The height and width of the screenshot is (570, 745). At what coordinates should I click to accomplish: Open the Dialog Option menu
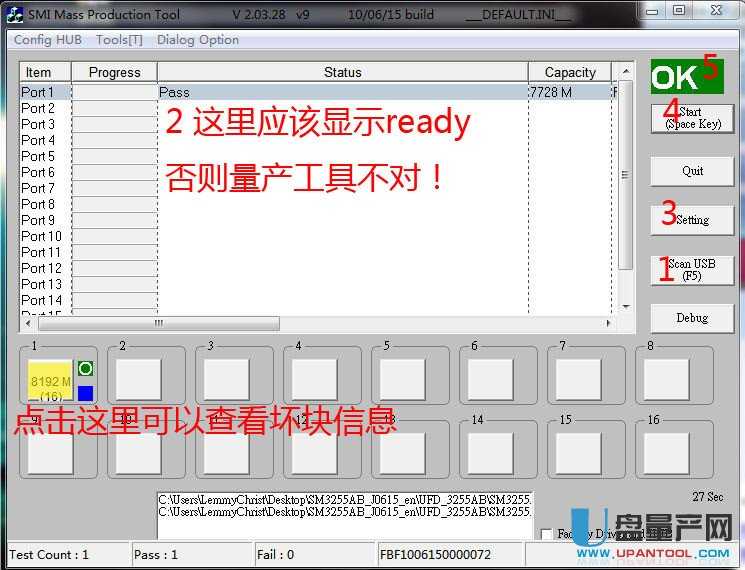tap(198, 40)
